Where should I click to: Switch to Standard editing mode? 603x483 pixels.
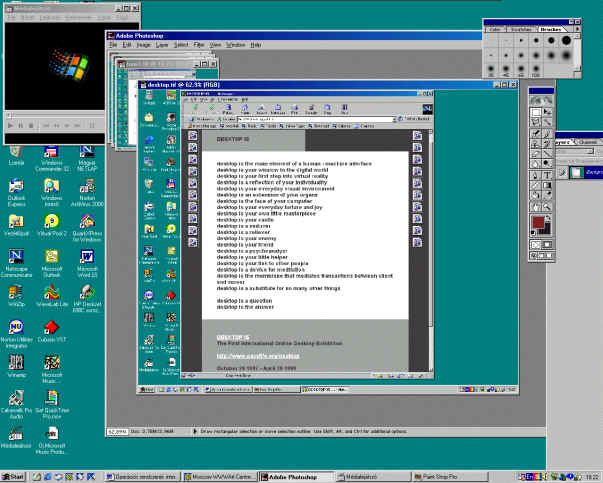535,244
